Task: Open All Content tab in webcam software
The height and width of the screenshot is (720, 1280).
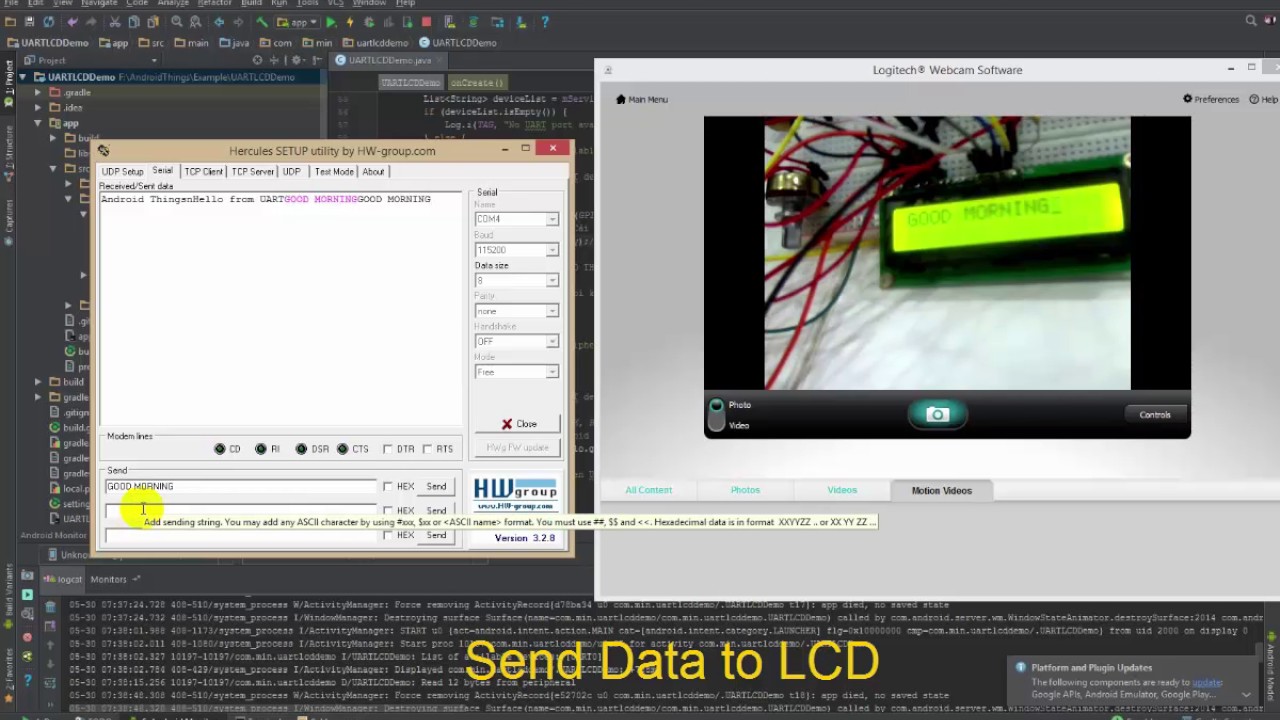Action: pyautogui.click(x=648, y=490)
